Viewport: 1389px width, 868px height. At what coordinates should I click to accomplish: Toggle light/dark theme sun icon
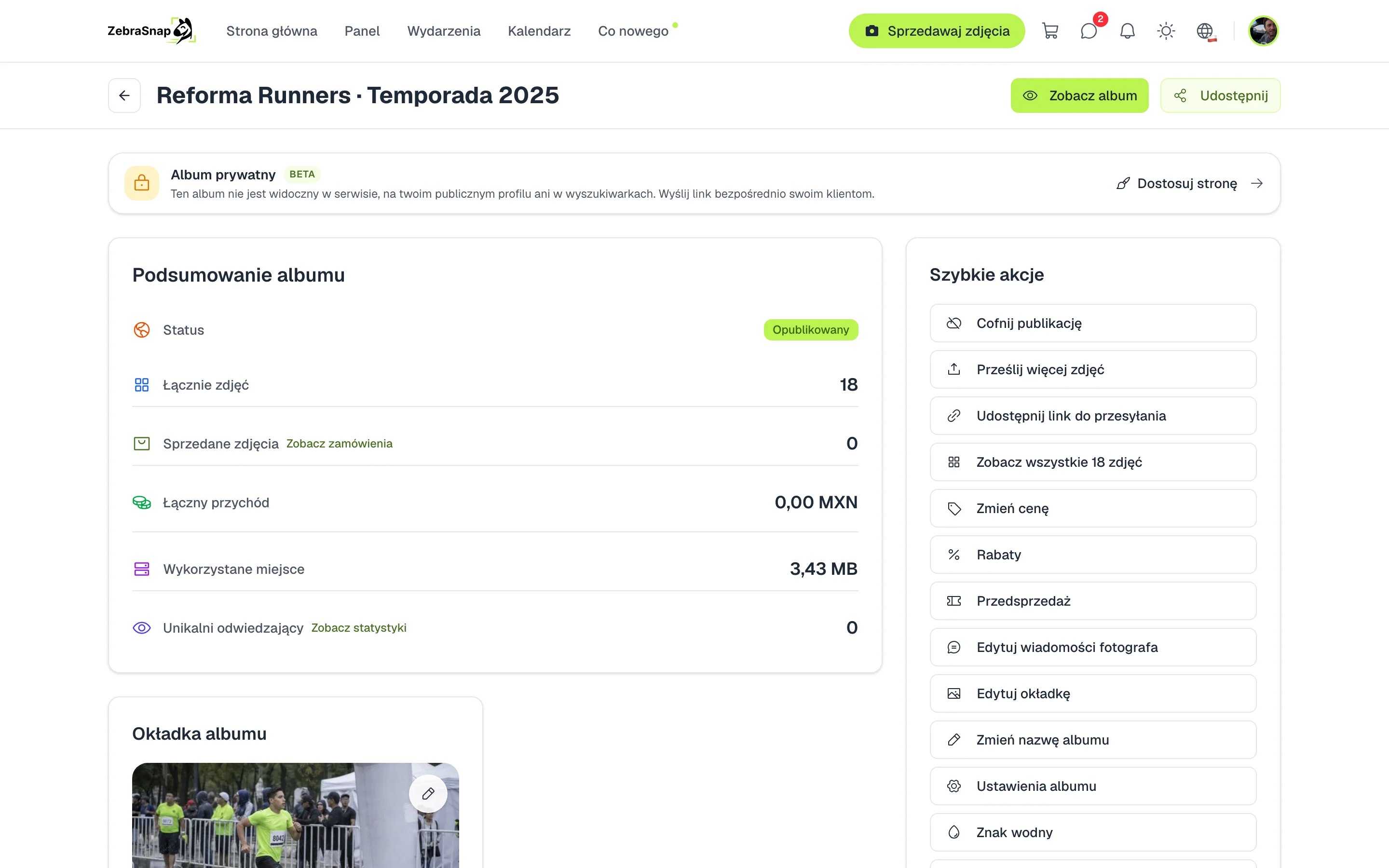[1166, 31]
